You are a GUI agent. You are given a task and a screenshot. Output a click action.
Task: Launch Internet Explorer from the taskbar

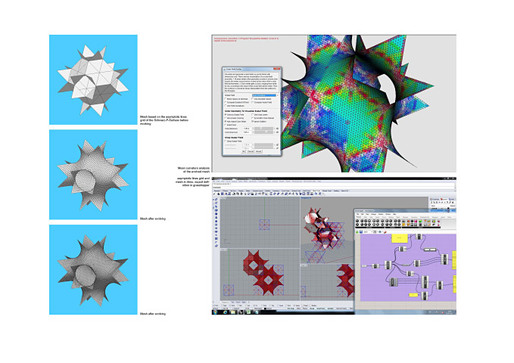225,312
